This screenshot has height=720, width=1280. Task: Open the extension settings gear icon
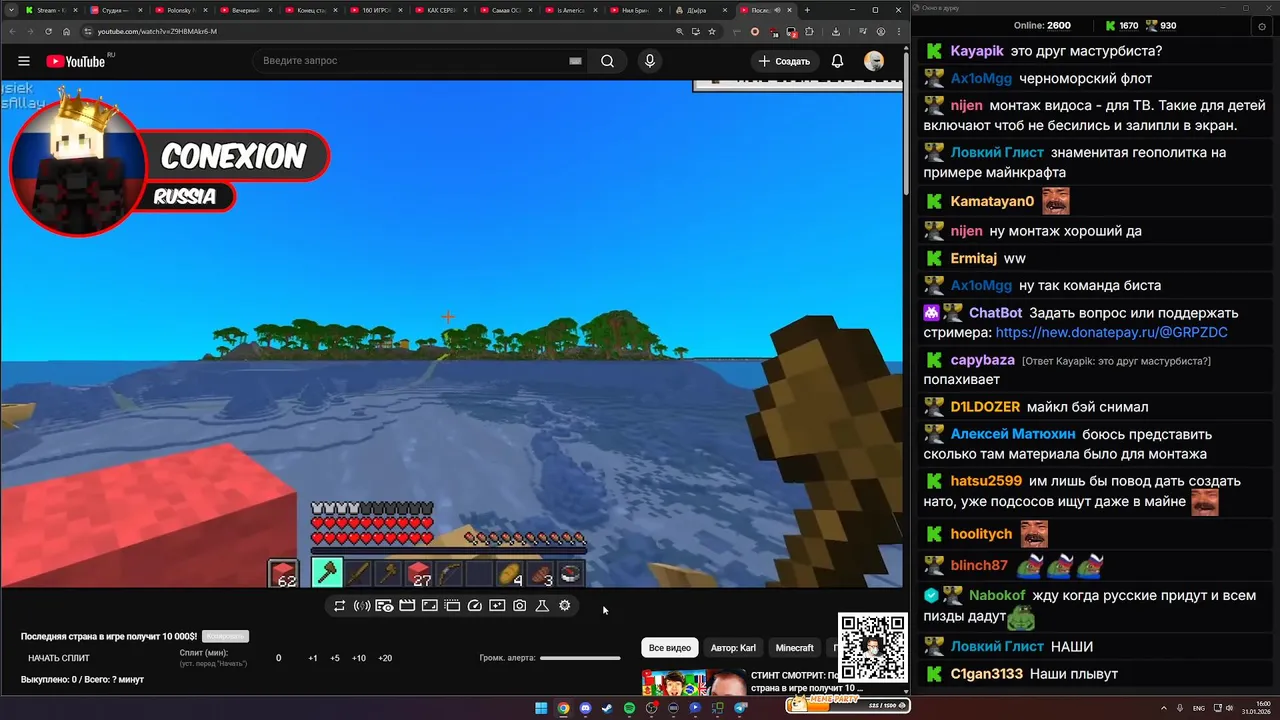[x=565, y=605]
